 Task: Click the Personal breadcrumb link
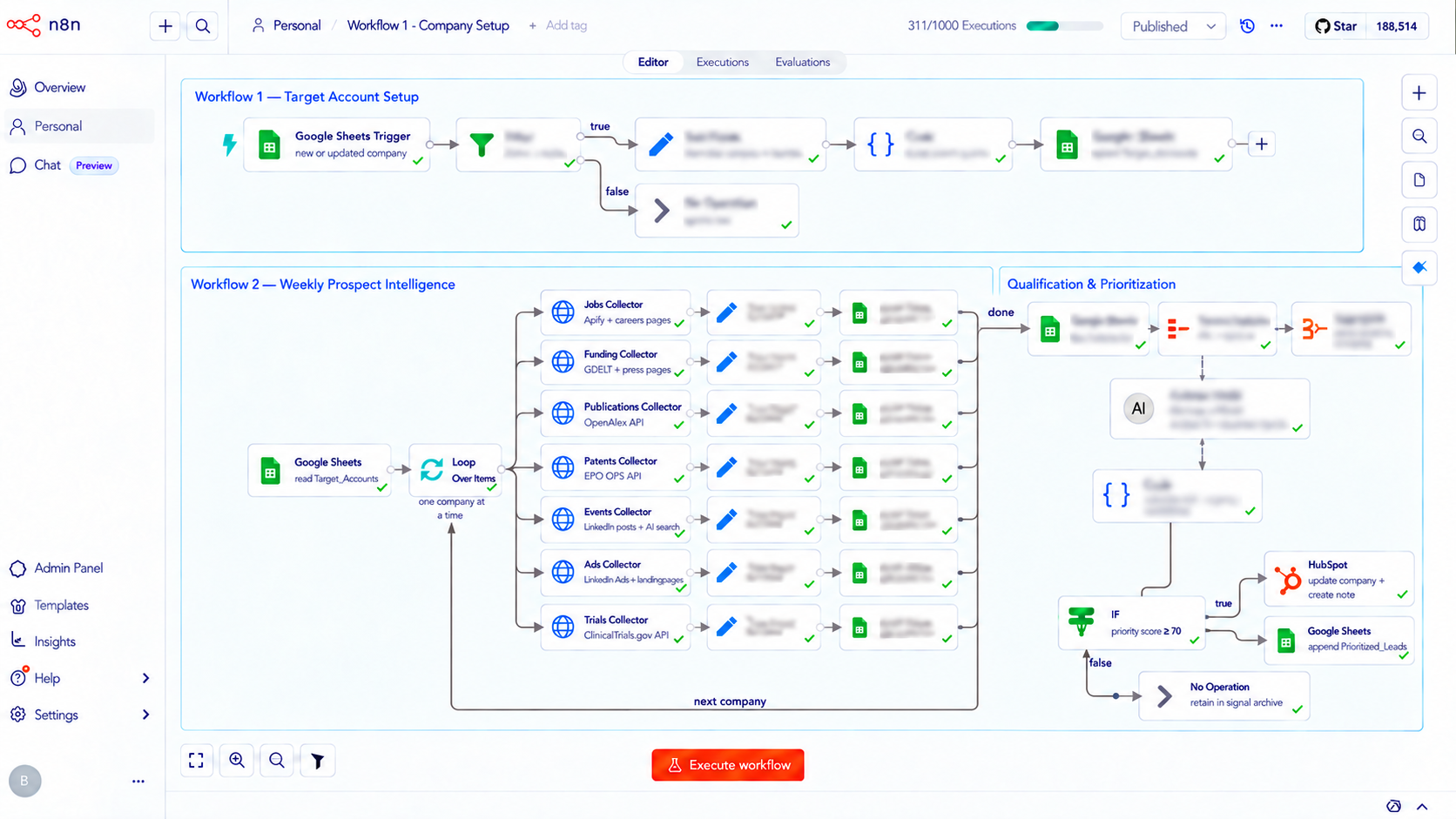(286, 26)
